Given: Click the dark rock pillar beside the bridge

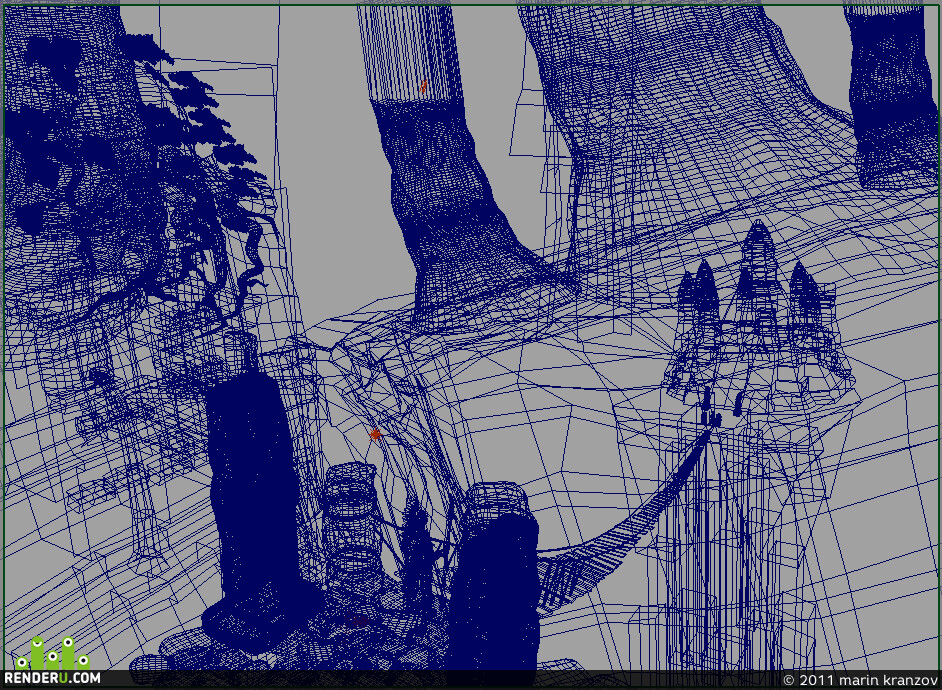Looking at the screenshot, I should (496, 577).
